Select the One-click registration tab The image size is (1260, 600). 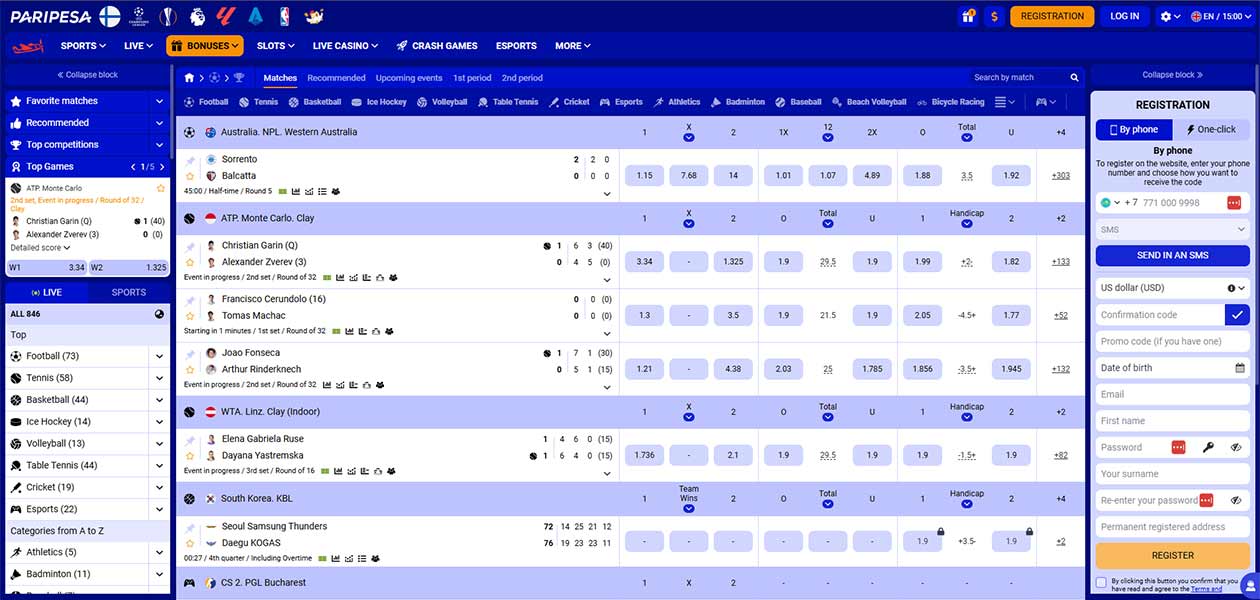coord(1211,129)
